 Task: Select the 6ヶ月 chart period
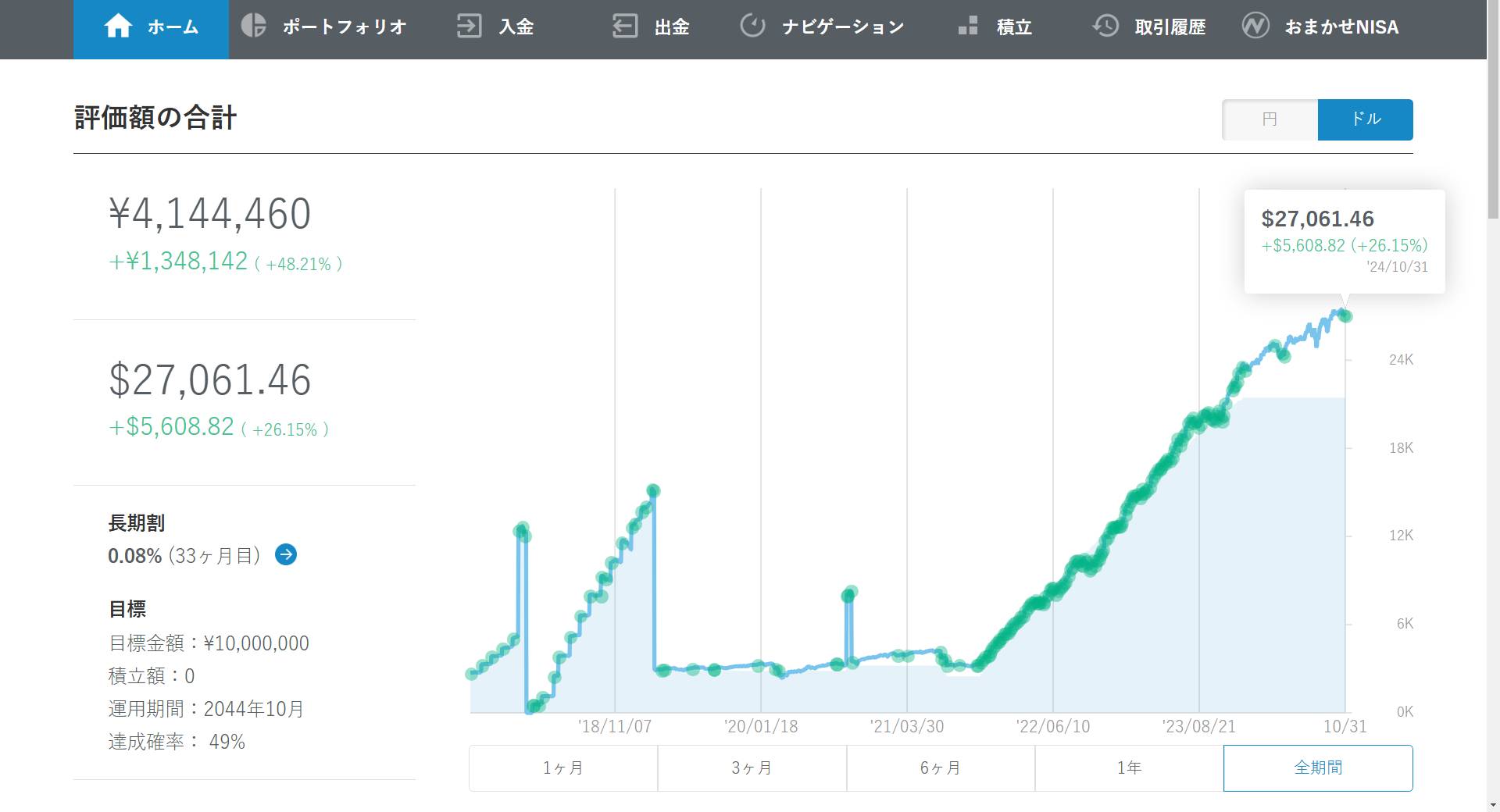point(941,768)
